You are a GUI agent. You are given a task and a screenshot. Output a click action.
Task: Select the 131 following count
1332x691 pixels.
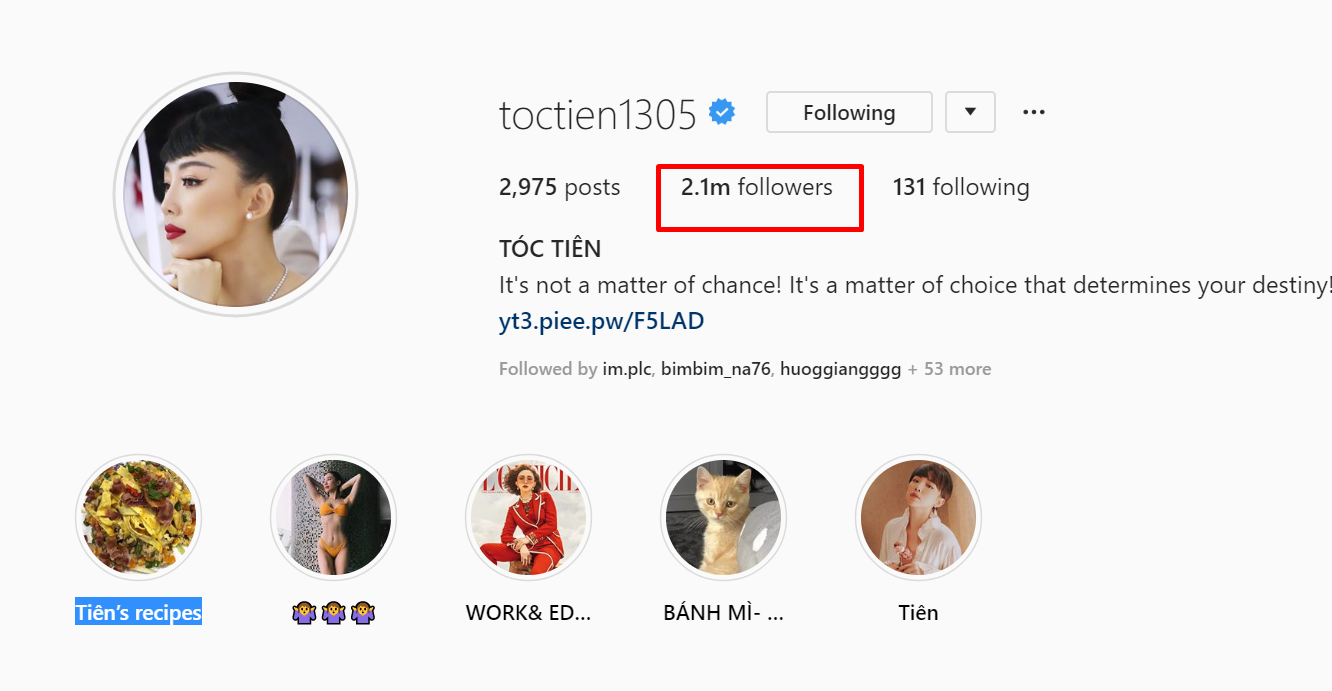click(960, 187)
